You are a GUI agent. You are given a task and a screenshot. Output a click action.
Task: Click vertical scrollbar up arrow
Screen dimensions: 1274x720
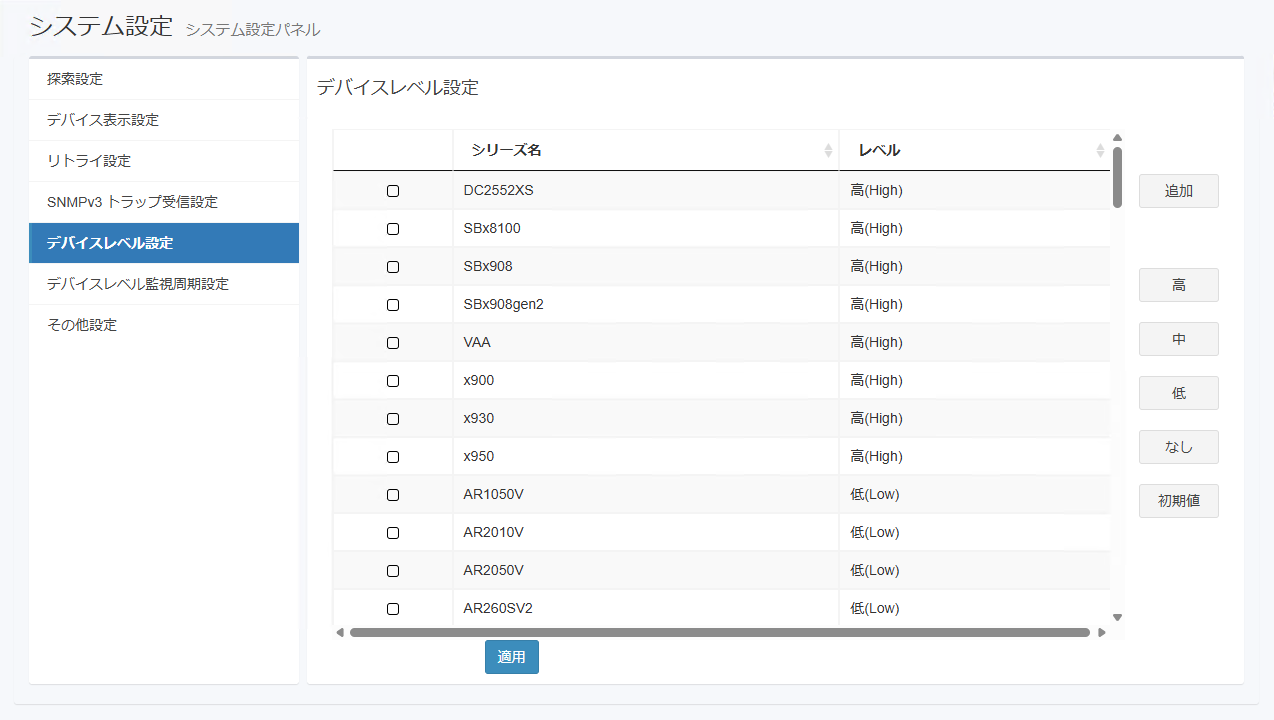pos(1117,138)
